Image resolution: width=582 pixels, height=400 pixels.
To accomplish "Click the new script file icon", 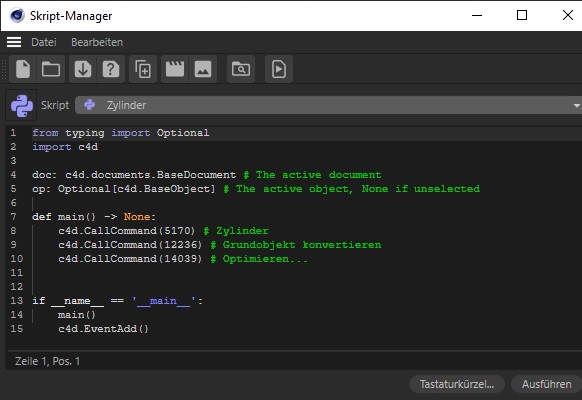I will click(x=23, y=69).
